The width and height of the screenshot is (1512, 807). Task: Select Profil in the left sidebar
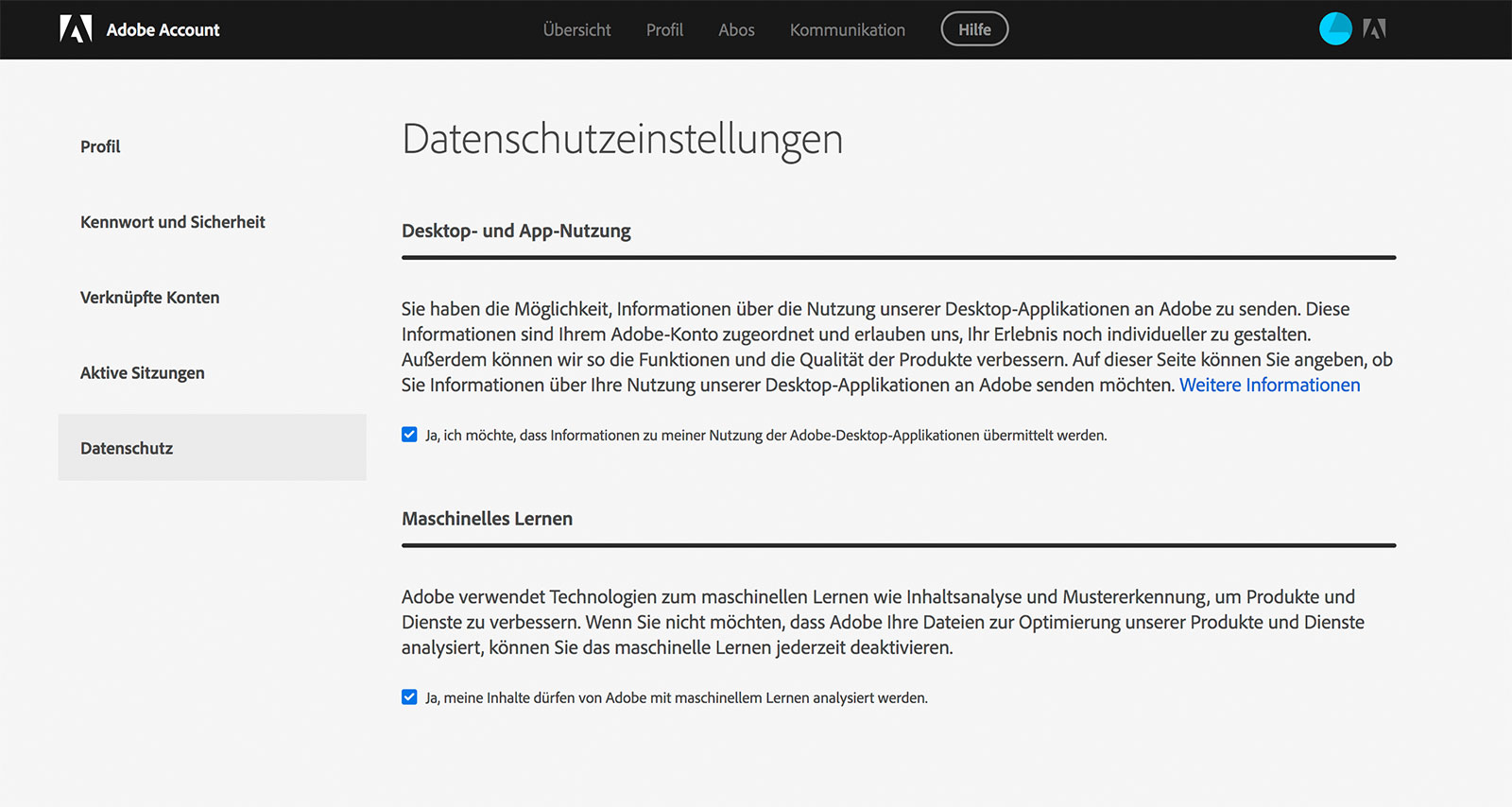tap(100, 146)
